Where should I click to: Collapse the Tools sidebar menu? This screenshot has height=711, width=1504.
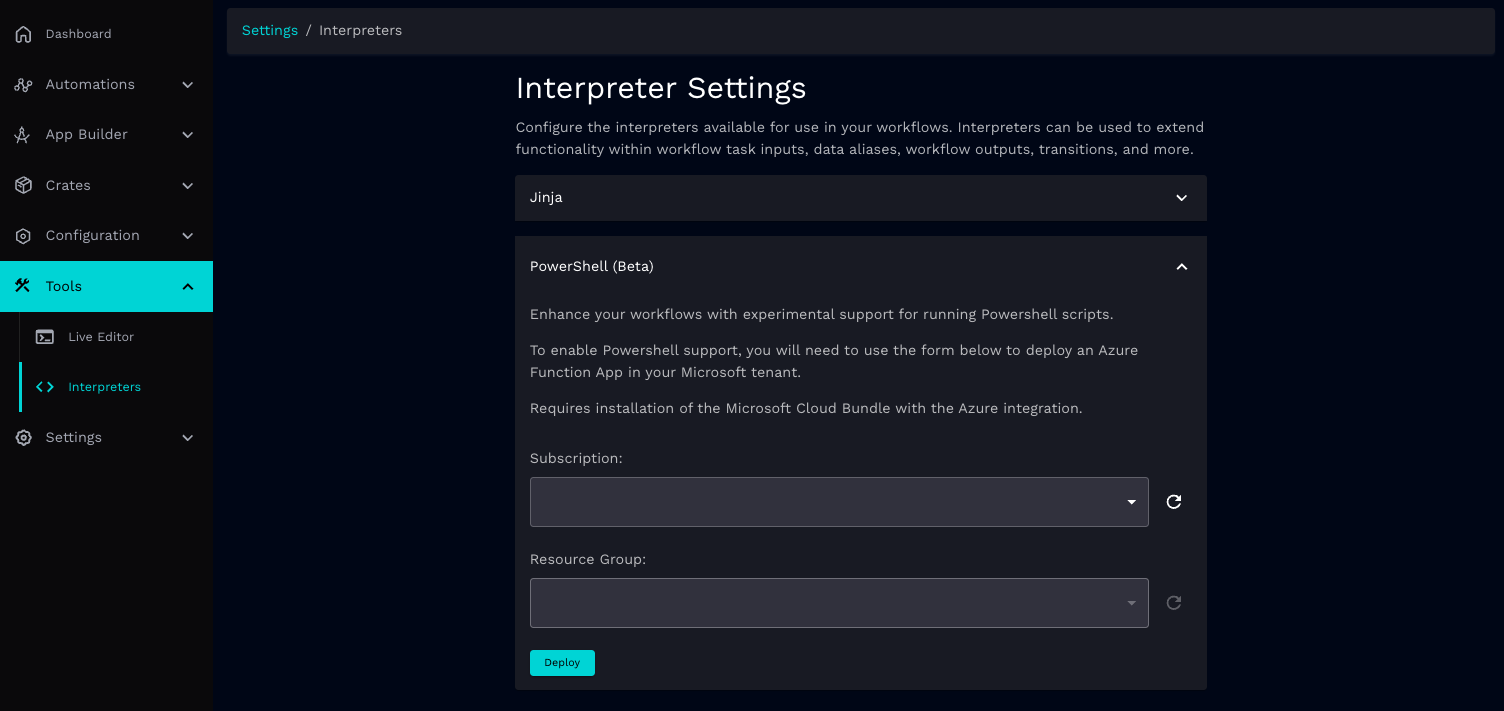(187, 287)
